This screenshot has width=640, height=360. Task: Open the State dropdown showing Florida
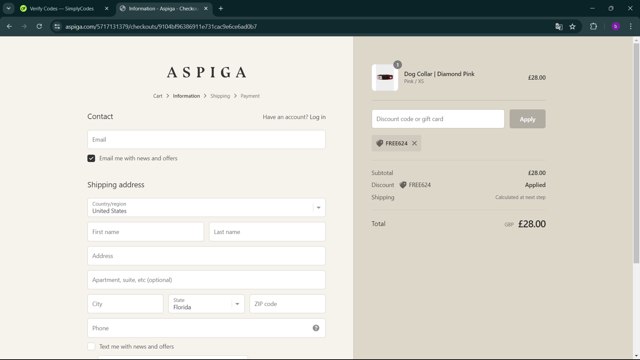(x=206, y=304)
